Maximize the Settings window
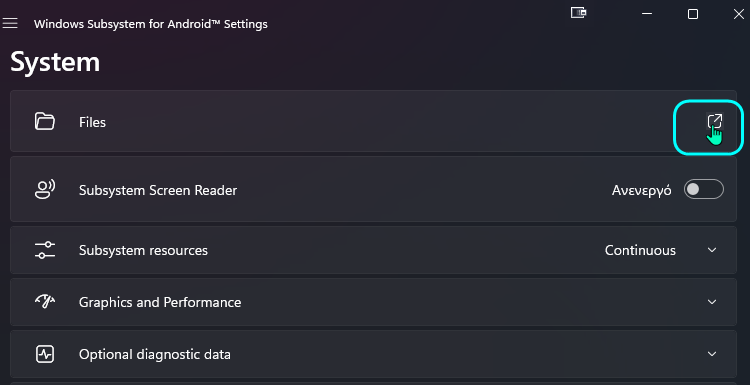 pos(693,14)
